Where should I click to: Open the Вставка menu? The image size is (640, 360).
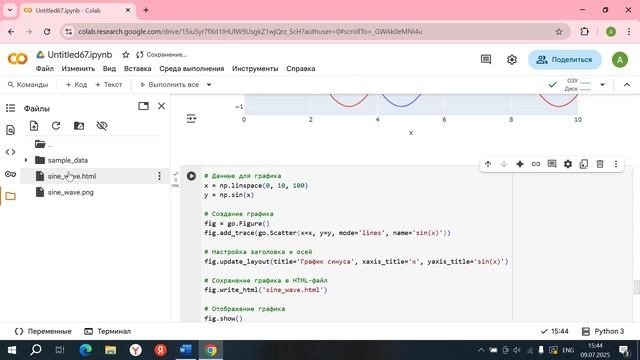point(138,69)
